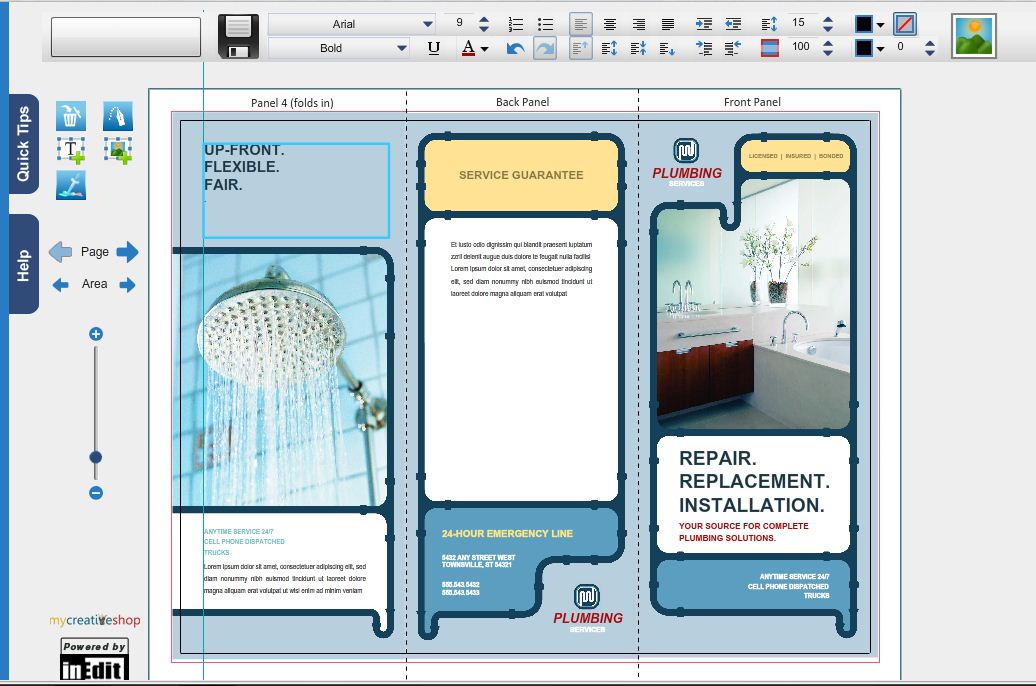Image resolution: width=1036 pixels, height=686 pixels.
Task: Click the numbered list icon
Action: pyautogui.click(x=516, y=24)
